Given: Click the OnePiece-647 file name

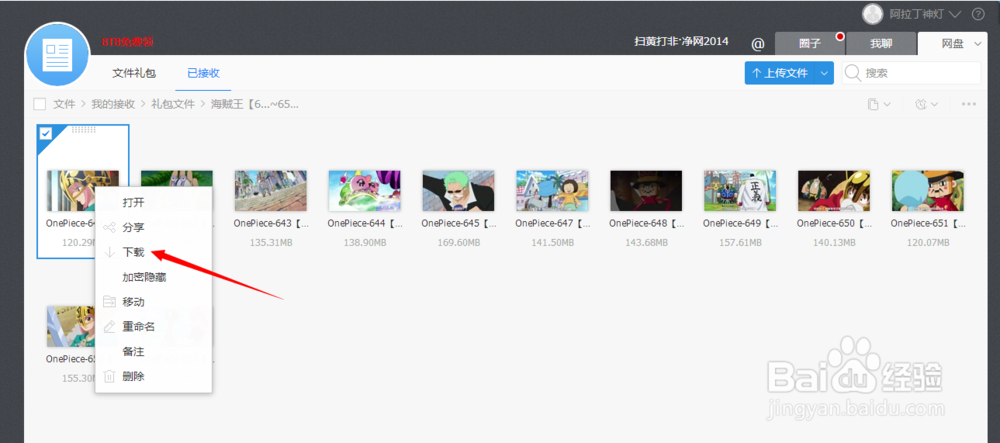Looking at the screenshot, I should tap(552, 224).
